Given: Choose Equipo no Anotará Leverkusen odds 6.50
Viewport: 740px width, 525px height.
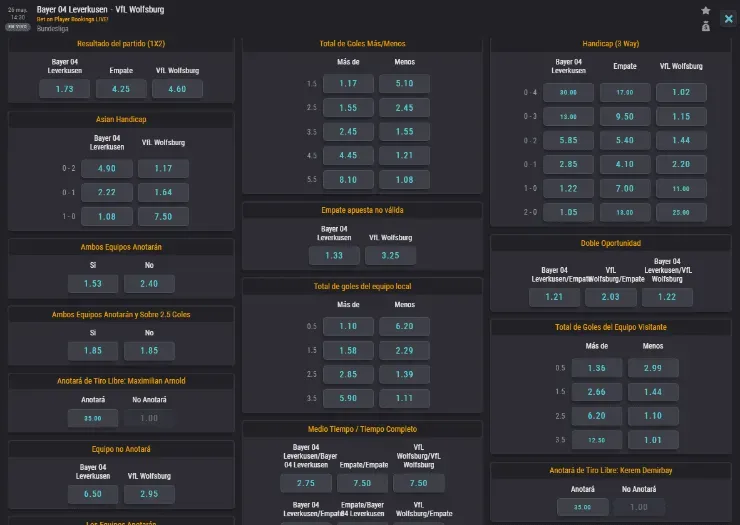Looking at the screenshot, I should (x=93, y=494).
